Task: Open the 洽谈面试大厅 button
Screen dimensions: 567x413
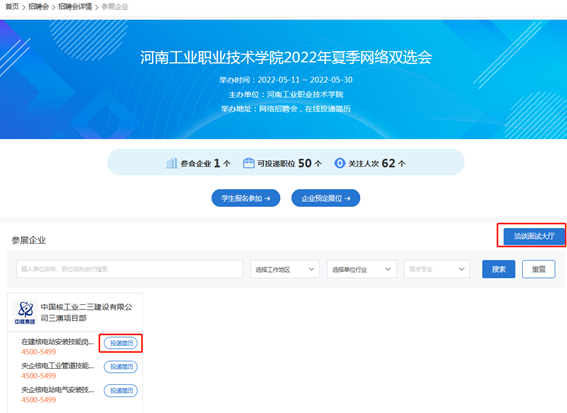Action: coord(534,236)
